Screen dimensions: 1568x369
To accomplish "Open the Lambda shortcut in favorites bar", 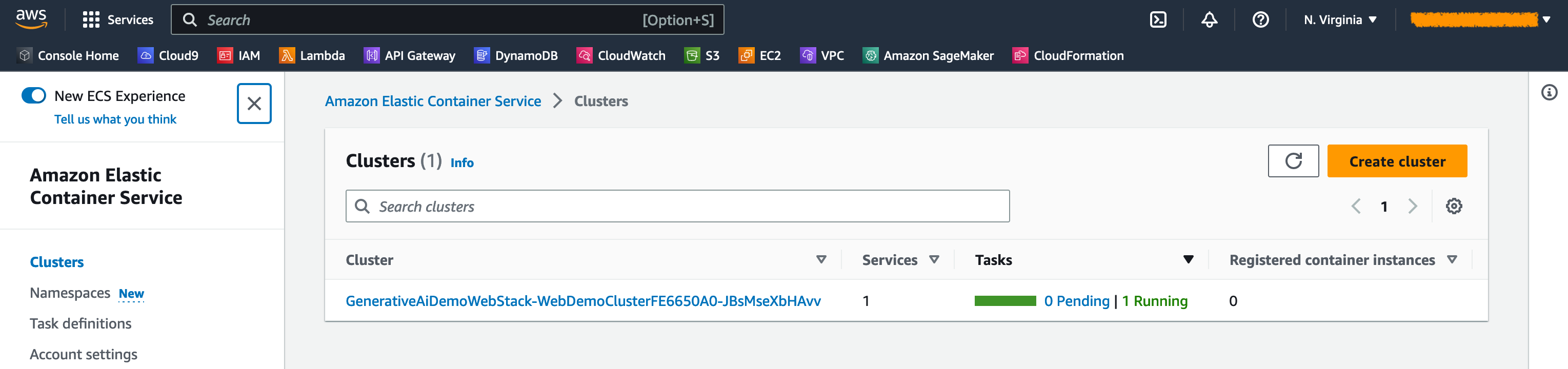I will [x=312, y=55].
